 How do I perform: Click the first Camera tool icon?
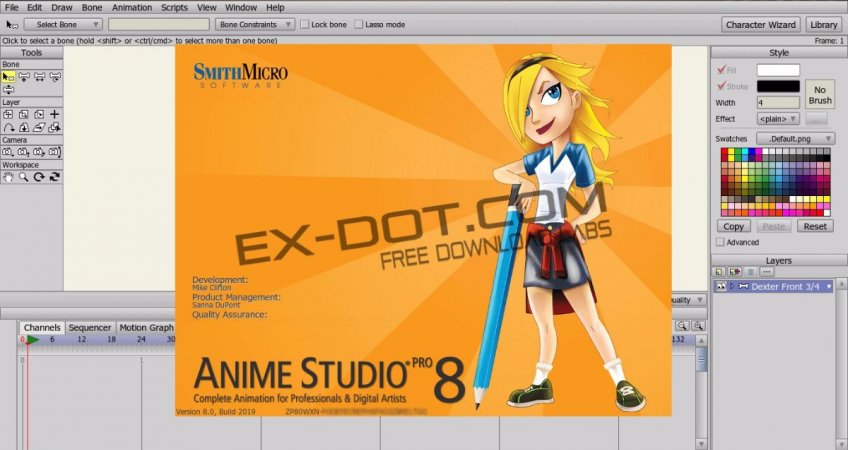[8, 152]
